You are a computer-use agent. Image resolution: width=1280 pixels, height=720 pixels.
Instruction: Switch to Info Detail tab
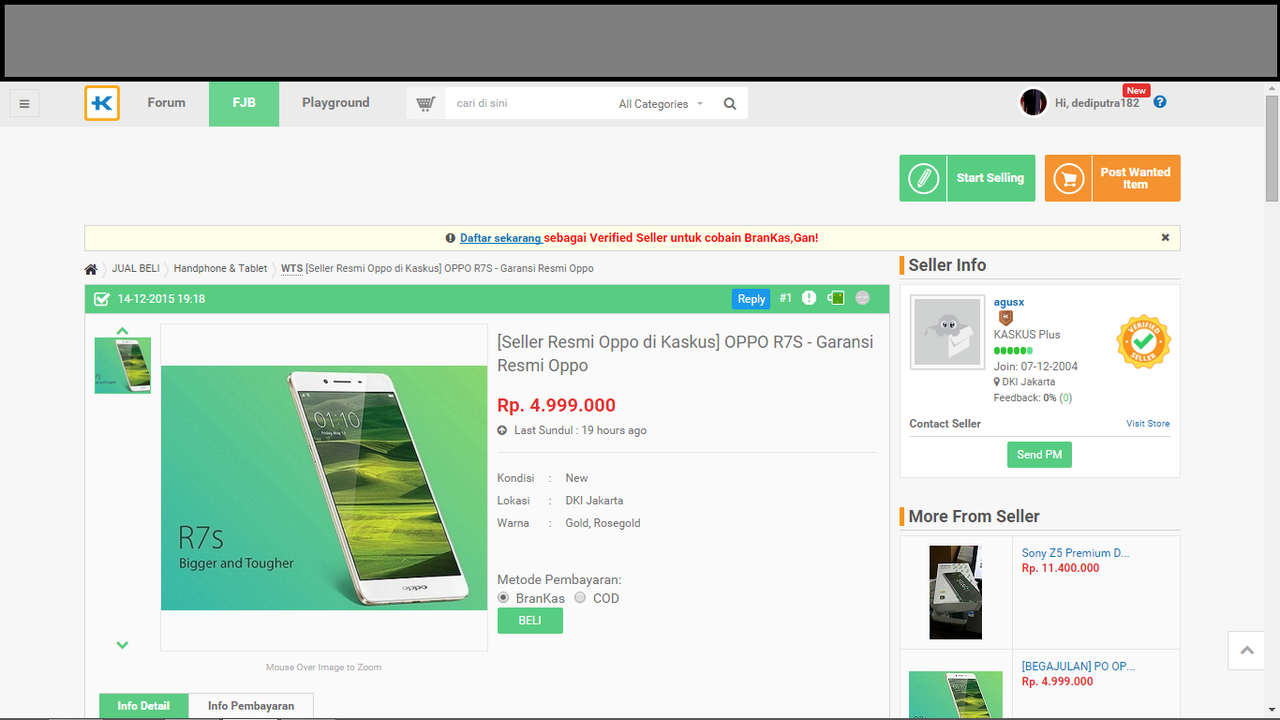[143, 706]
